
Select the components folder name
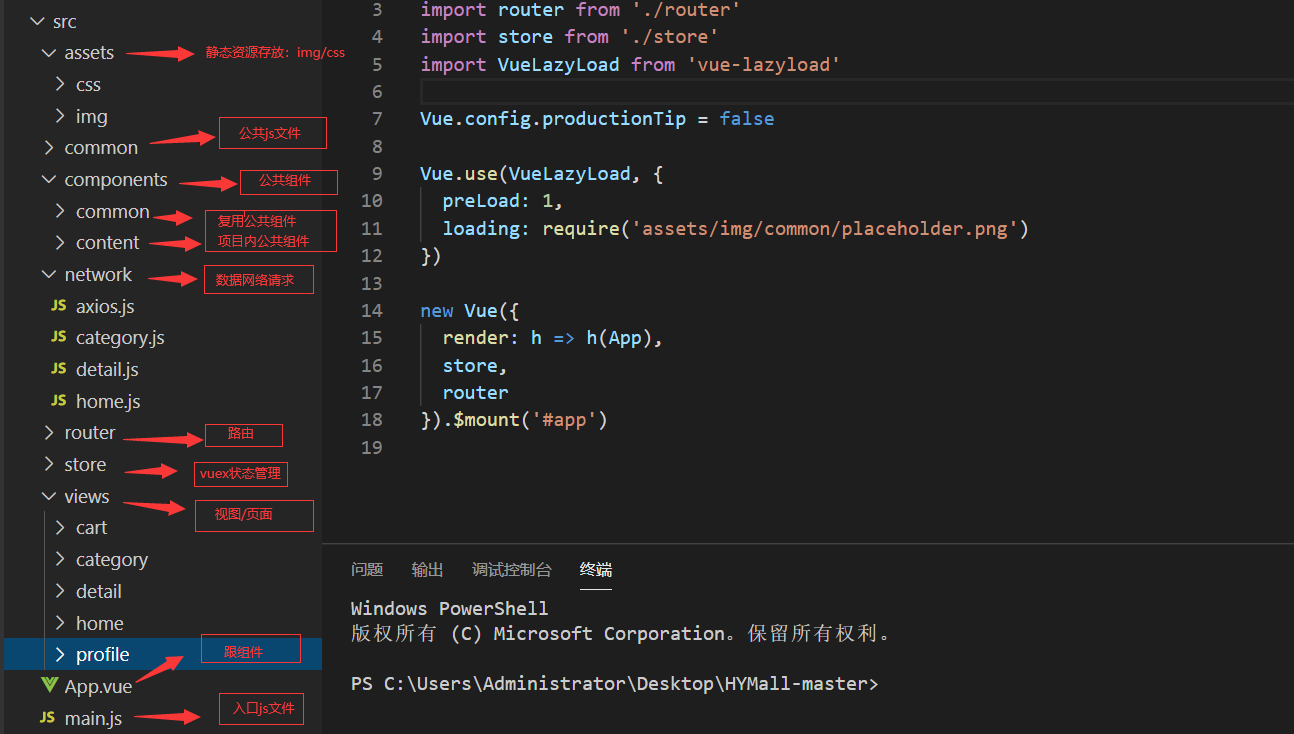116,180
